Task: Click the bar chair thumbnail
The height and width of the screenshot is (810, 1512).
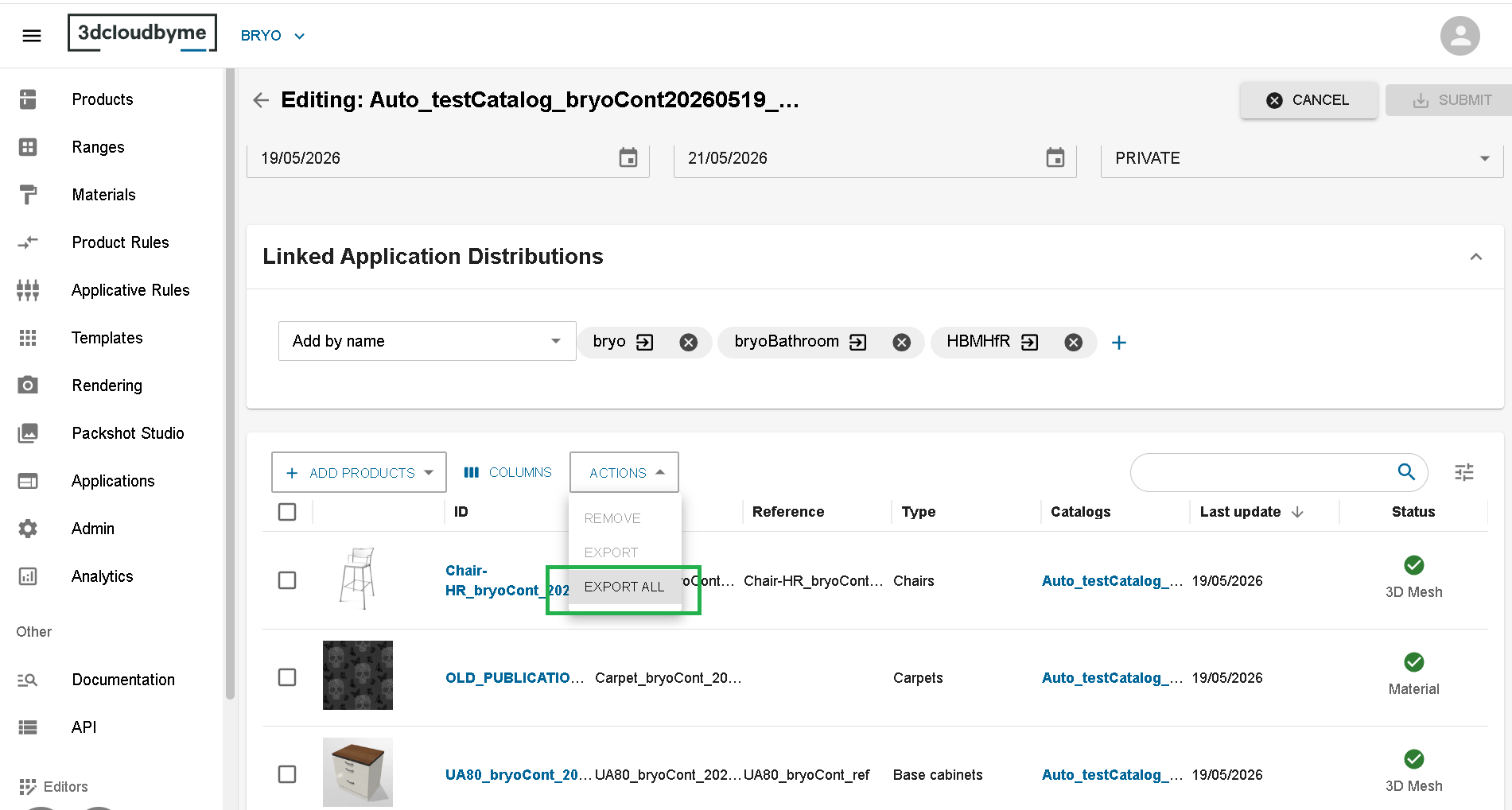Action: pyautogui.click(x=358, y=579)
